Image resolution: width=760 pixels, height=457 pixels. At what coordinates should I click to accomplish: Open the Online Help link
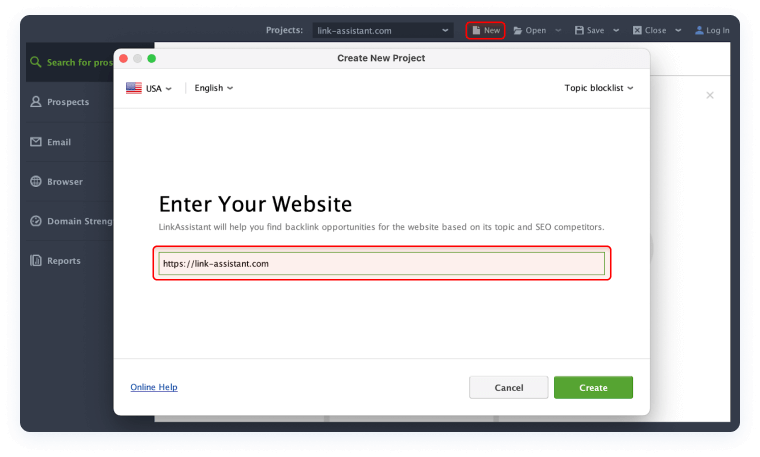point(154,387)
